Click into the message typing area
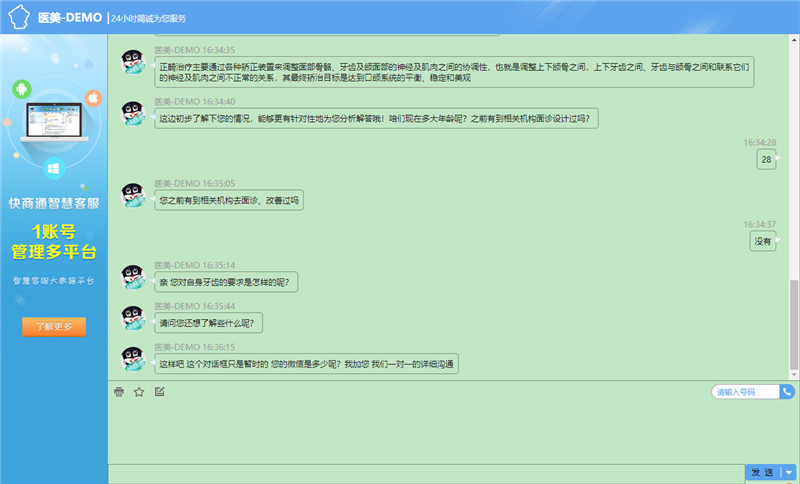Screen dimensions: 800x484 (x=430, y=430)
